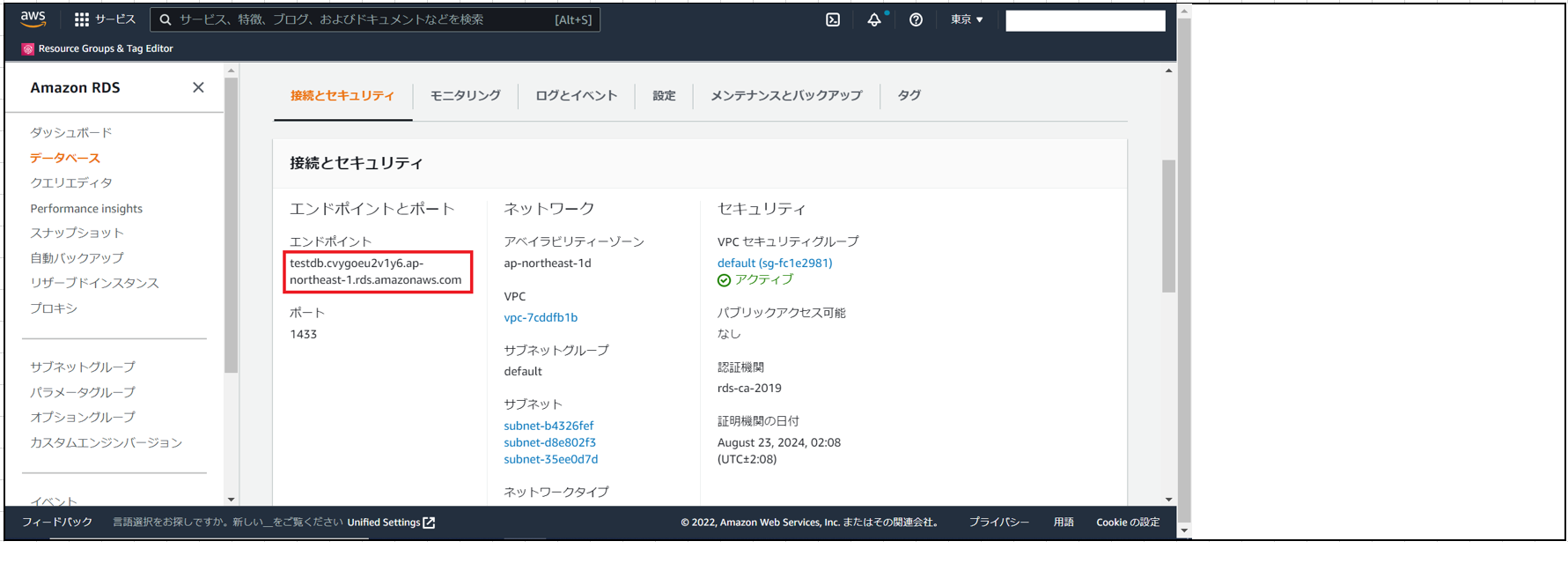Viewport: 1568px width, 571px height.
Task: Open データベース in sidebar
Action: pos(65,158)
